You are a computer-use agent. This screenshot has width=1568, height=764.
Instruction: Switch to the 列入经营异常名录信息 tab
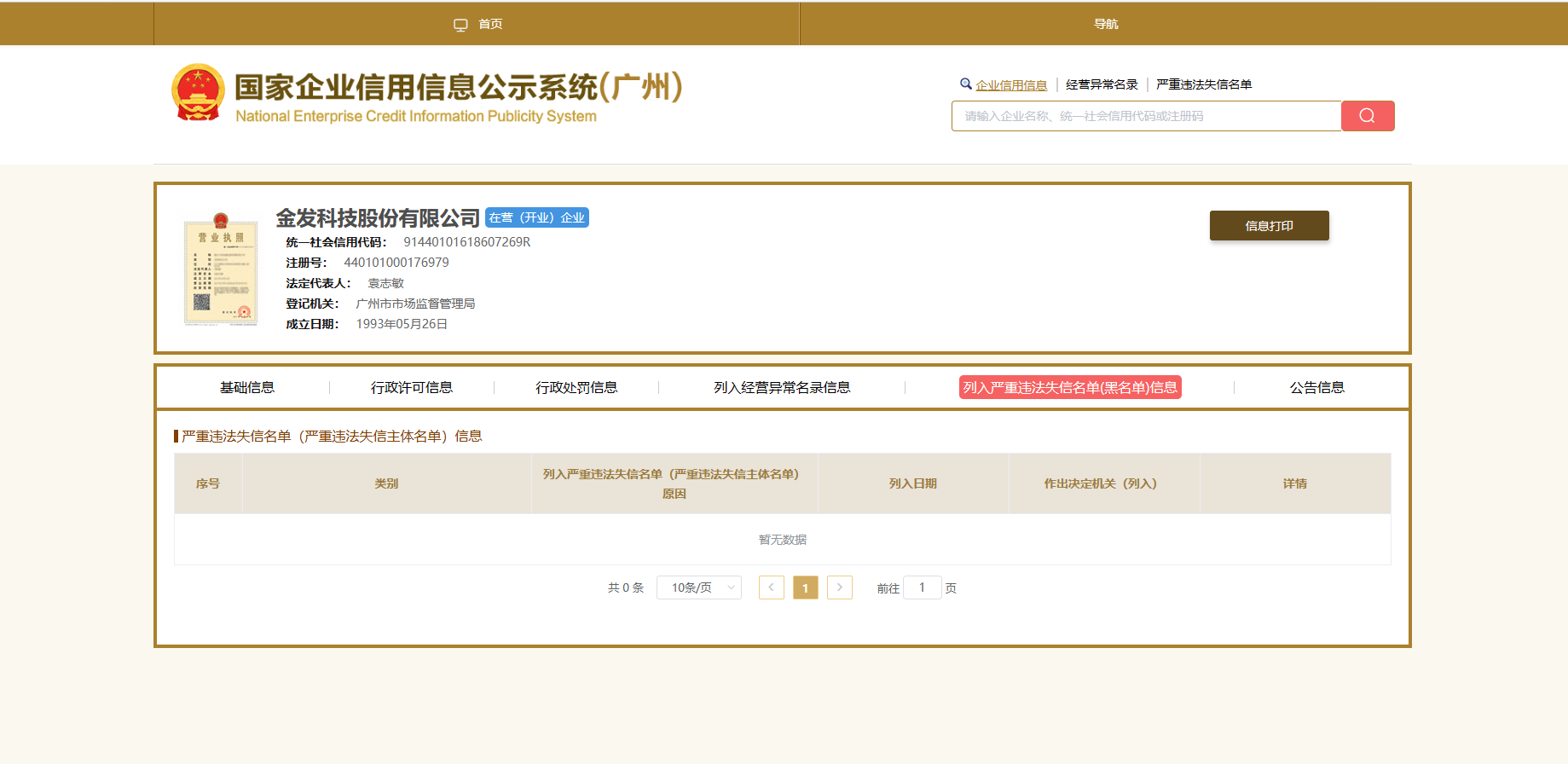point(782,387)
